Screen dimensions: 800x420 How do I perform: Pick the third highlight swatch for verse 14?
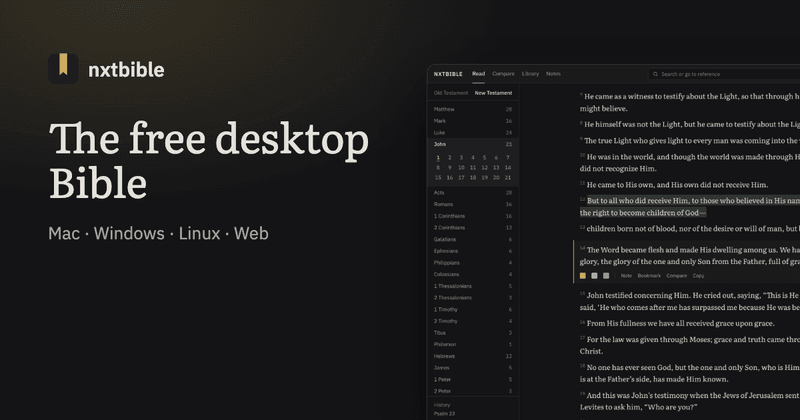606,276
